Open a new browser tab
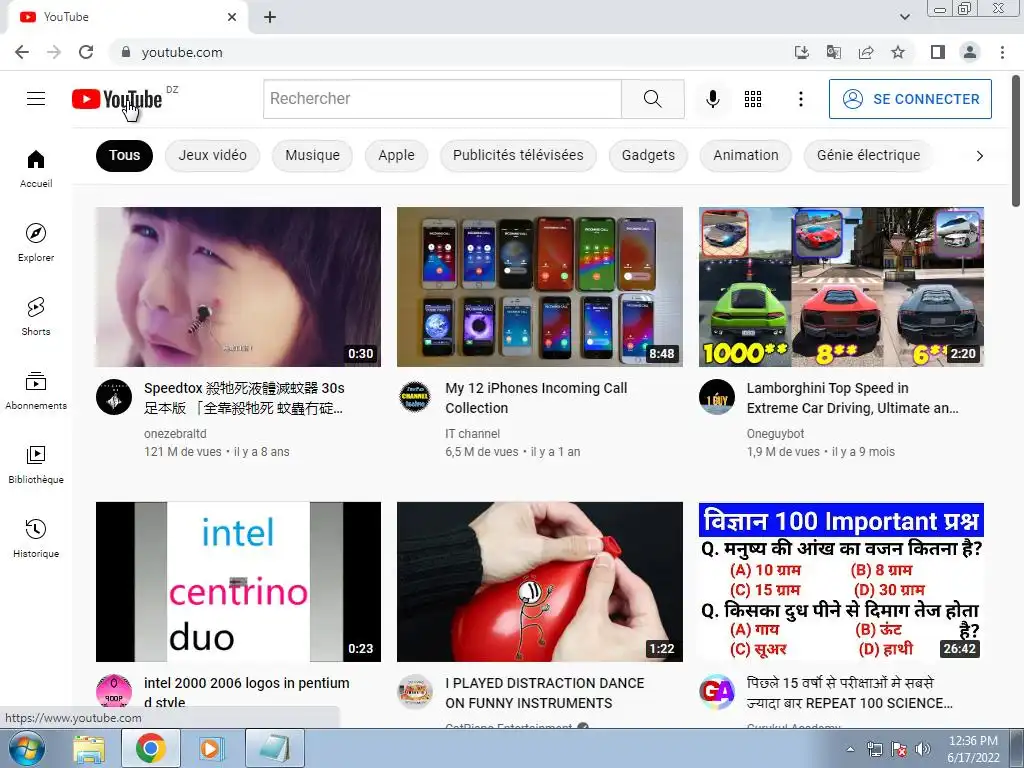The image size is (1024, 768). tap(270, 17)
